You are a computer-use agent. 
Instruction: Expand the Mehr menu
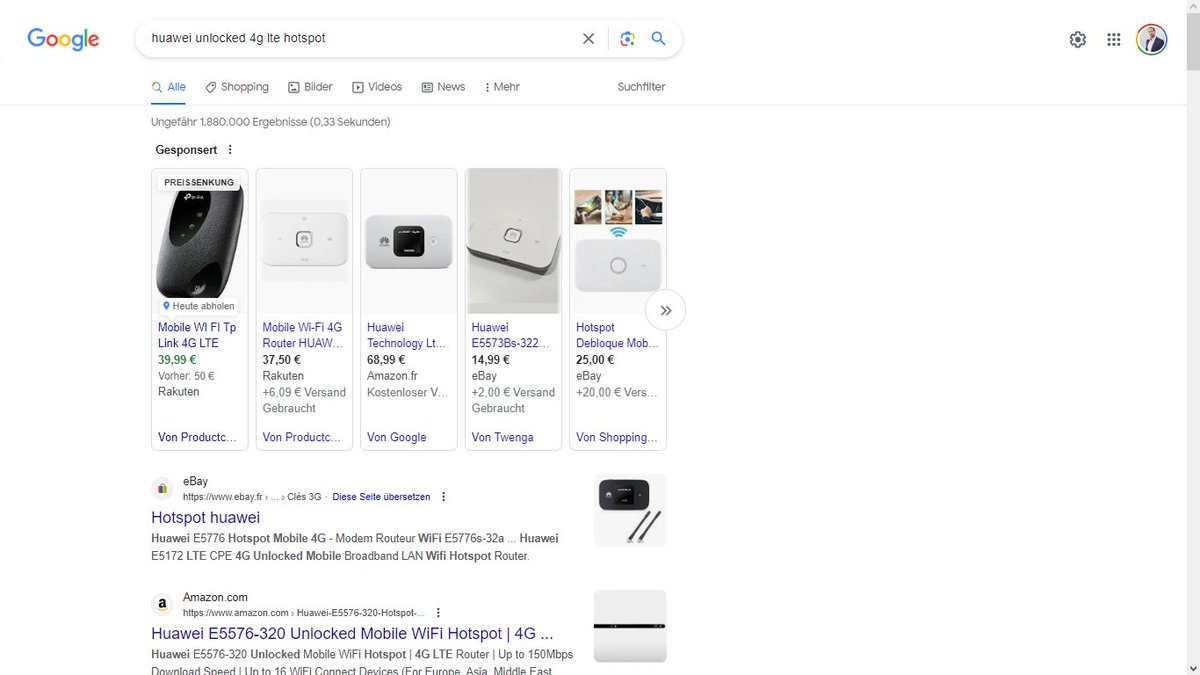(502, 87)
